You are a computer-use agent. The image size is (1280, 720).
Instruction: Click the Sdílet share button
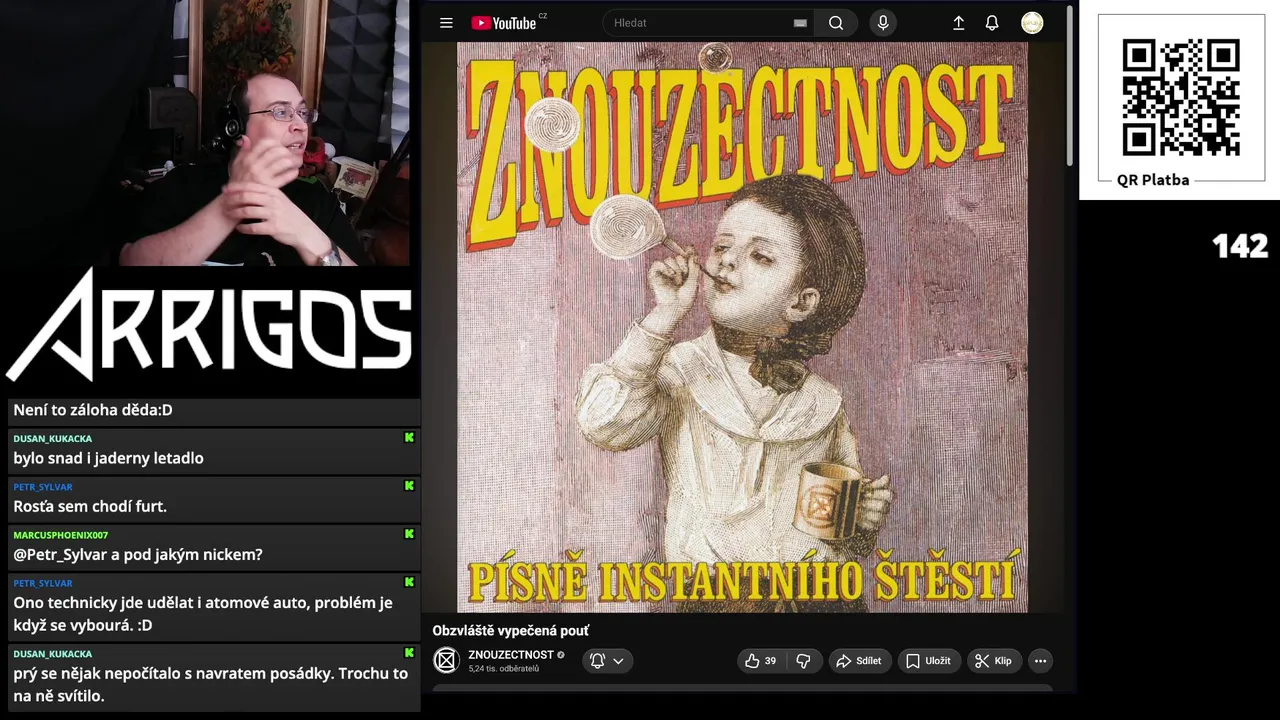[x=859, y=661]
